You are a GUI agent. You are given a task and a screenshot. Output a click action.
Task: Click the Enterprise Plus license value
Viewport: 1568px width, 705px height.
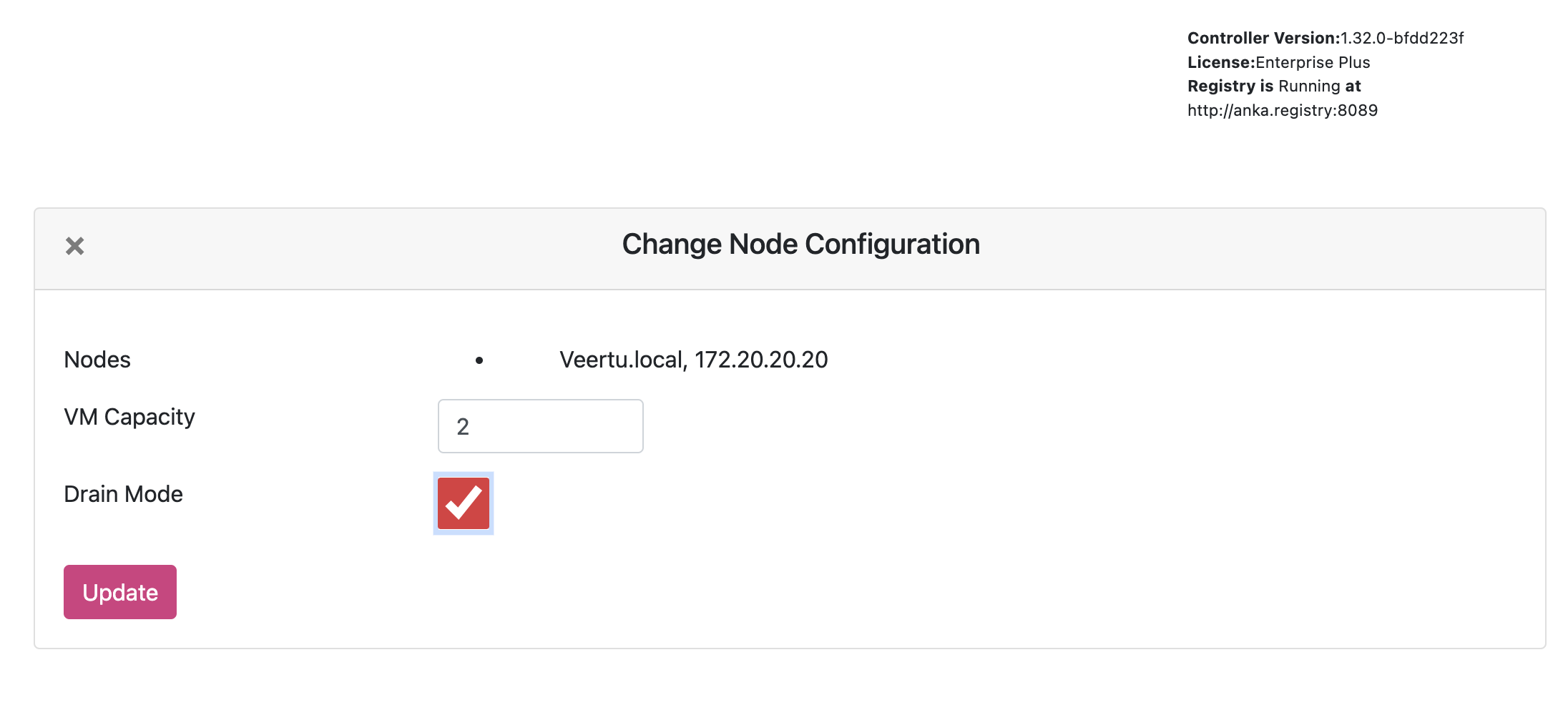[1313, 62]
